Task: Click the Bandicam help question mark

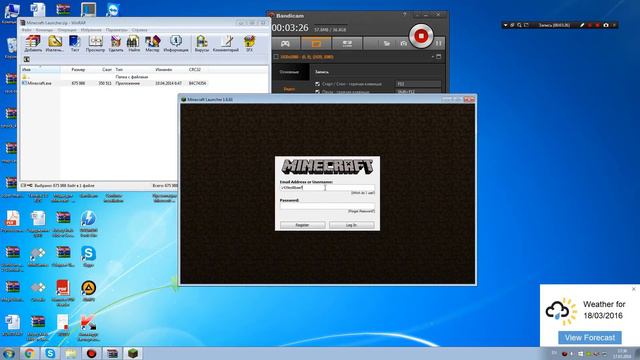Action: (405, 14)
